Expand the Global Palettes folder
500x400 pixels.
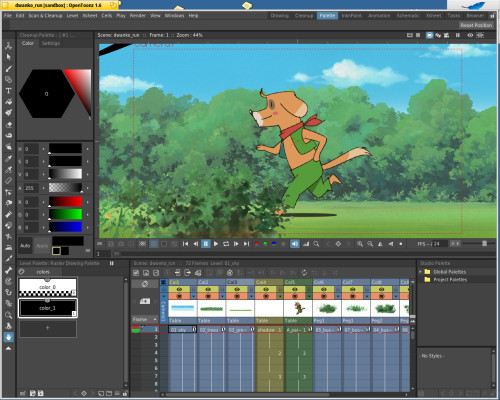421,272
